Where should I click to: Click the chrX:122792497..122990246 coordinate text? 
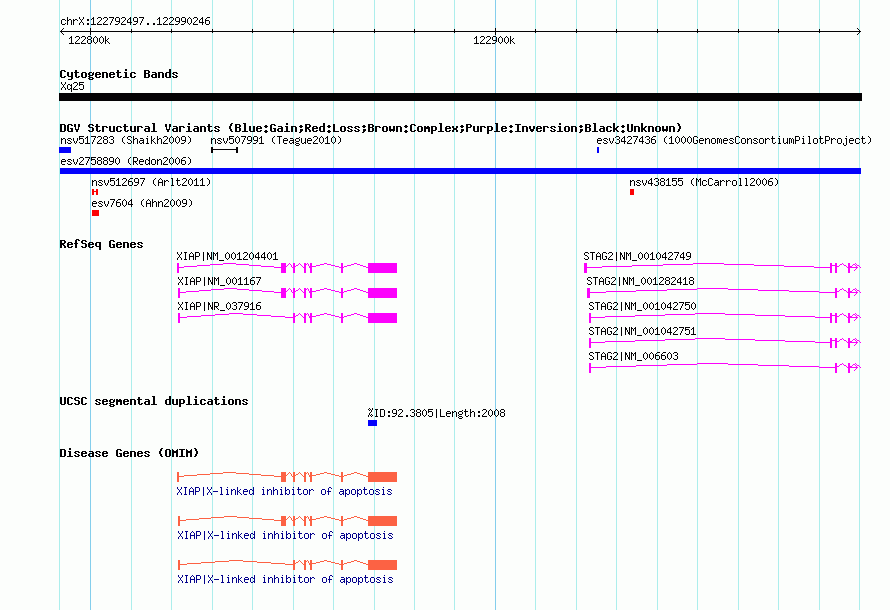point(135,22)
